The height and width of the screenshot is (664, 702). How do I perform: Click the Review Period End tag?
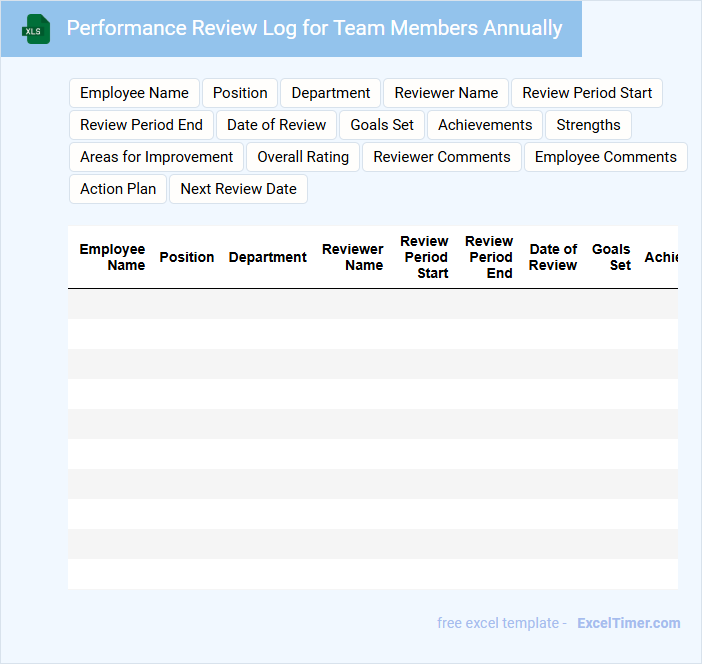pos(141,125)
